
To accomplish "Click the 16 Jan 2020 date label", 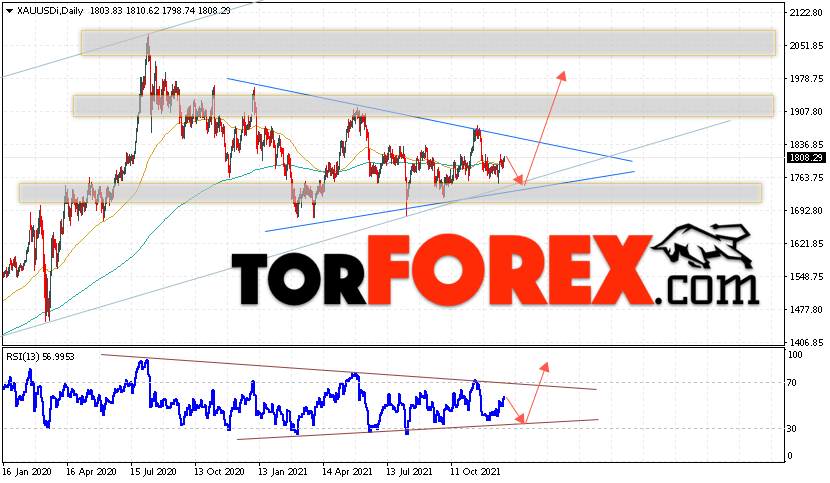I will coord(27,472).
